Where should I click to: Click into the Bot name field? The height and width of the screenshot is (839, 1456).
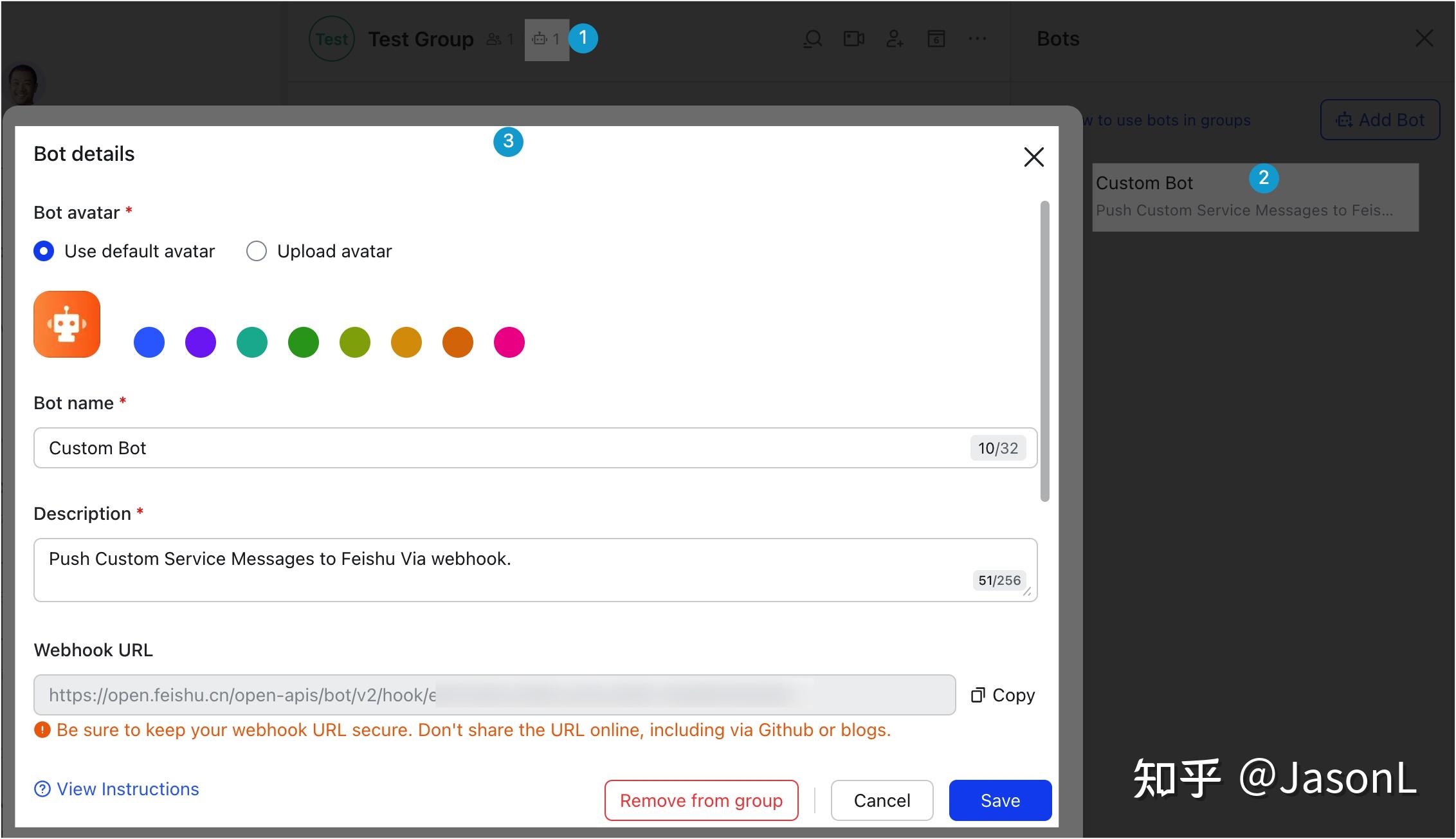[x=502, y=448]
